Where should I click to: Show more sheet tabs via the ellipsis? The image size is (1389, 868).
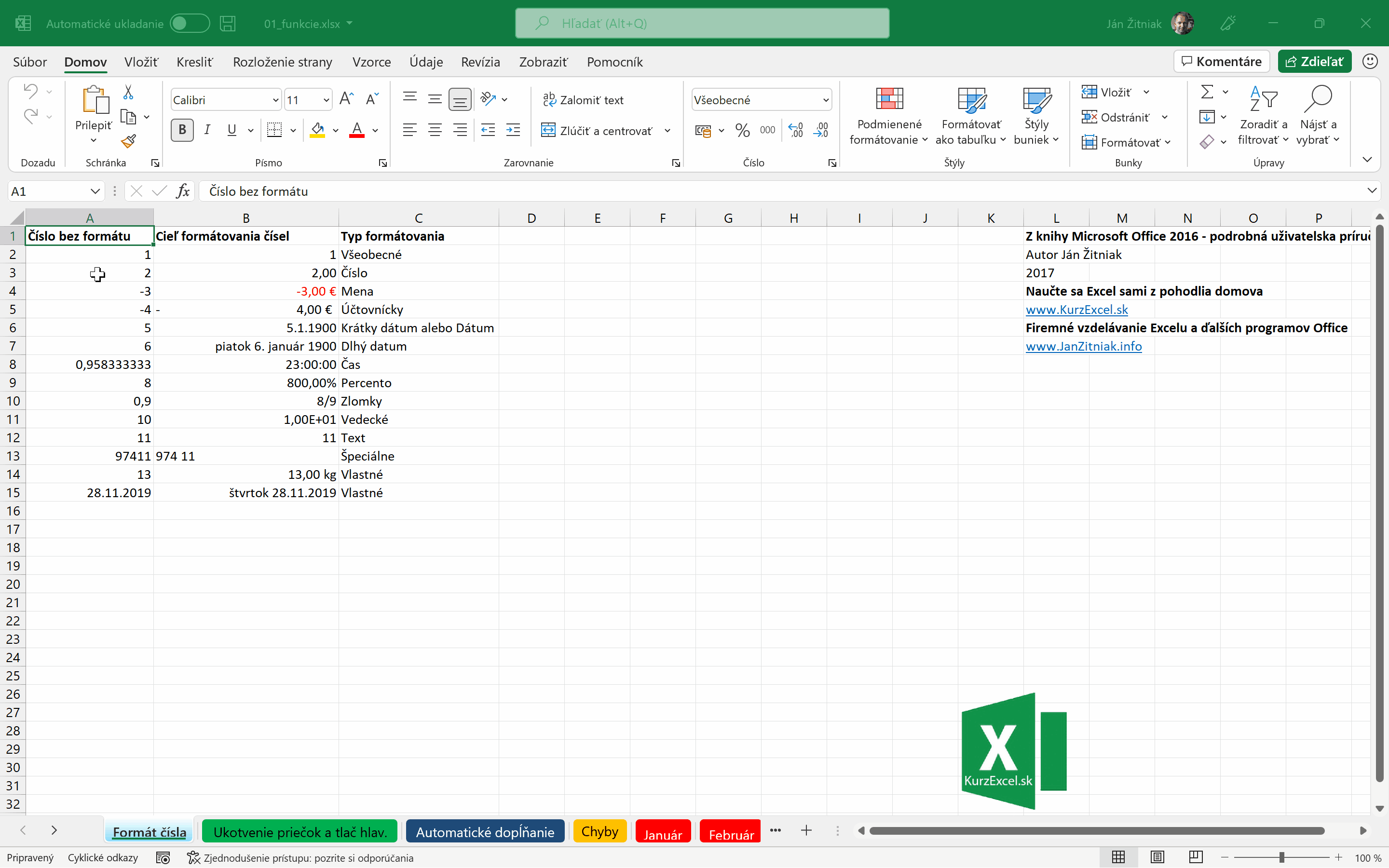click(x=776, y=830)
